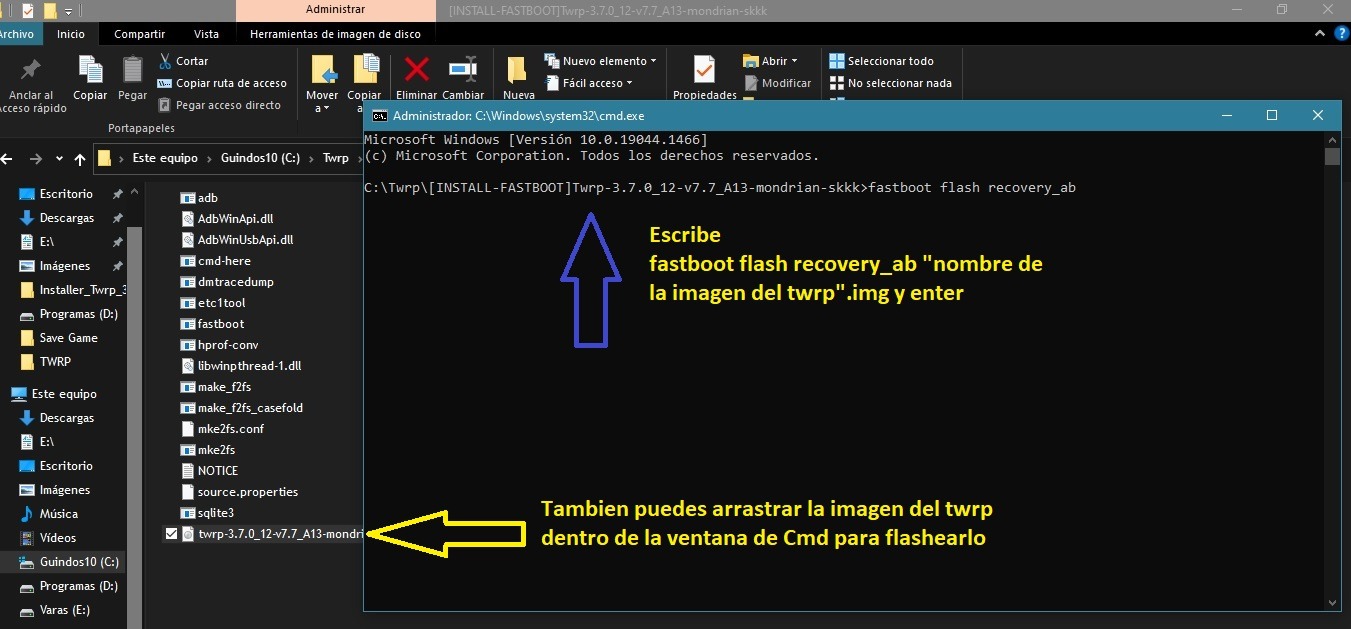Open the Mover a folder icon
The height and width of the screenshot is (629, 1351).
tap(323, 70)
